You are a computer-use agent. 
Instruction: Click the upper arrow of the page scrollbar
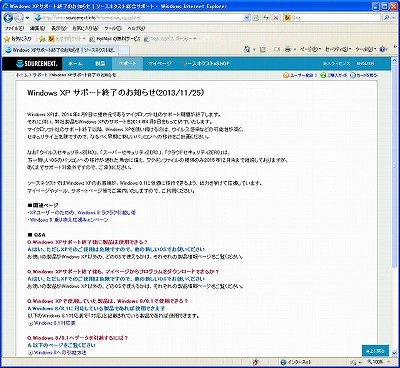[x=394, y=61]
